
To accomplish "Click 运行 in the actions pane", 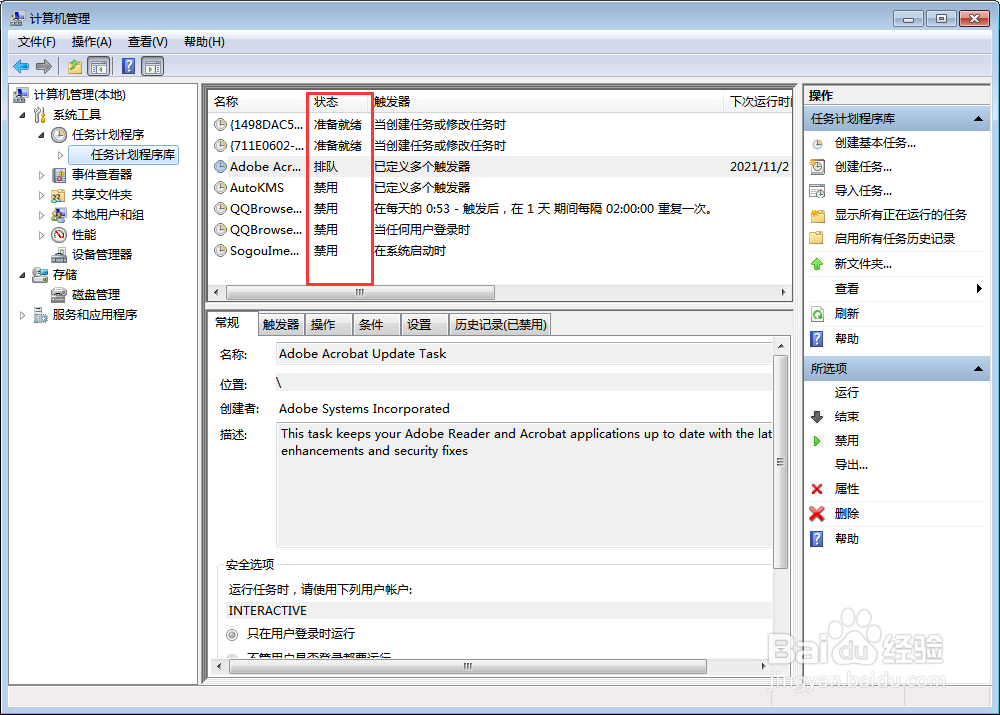I will tap(846, 393).
